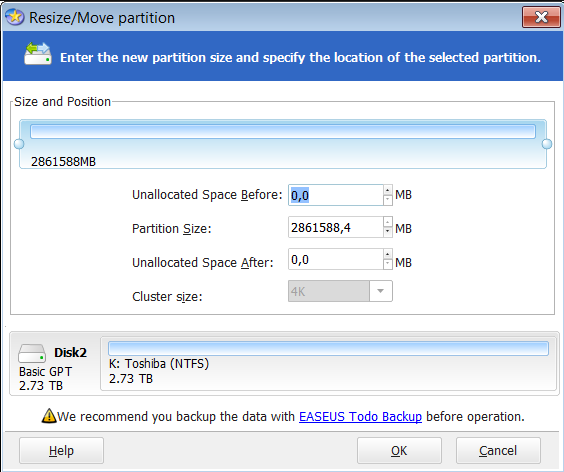
Task: Click right resize handle of partition bar
Action: click(x=547, y=144)
